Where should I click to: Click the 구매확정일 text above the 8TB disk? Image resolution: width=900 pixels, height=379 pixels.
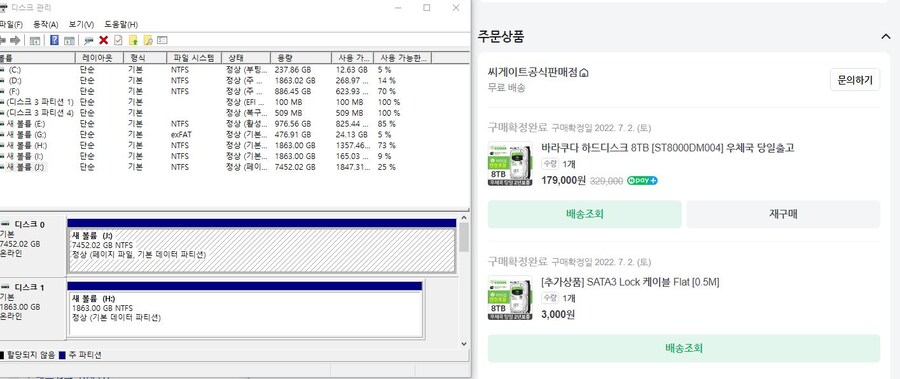[x=601, y=128]
